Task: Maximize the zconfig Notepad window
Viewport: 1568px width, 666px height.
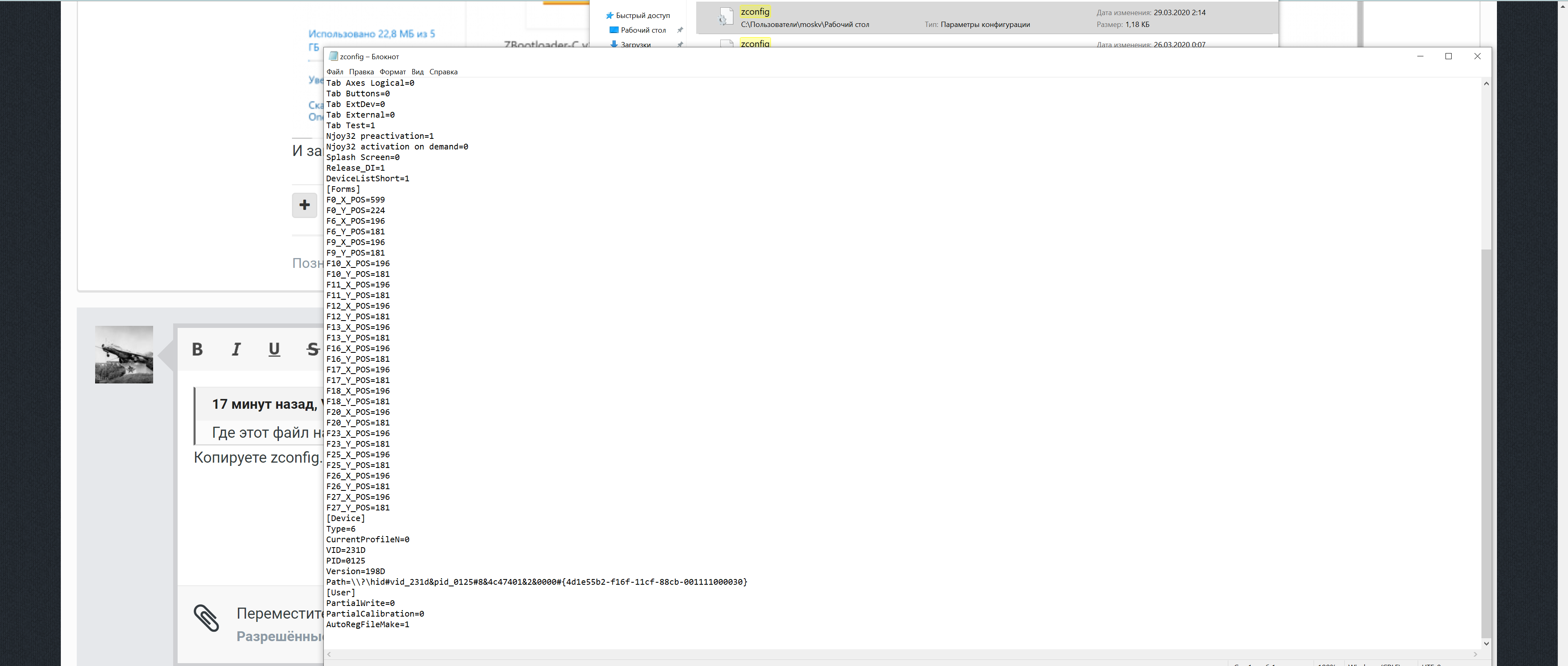Action: (x=1448, y=57)
